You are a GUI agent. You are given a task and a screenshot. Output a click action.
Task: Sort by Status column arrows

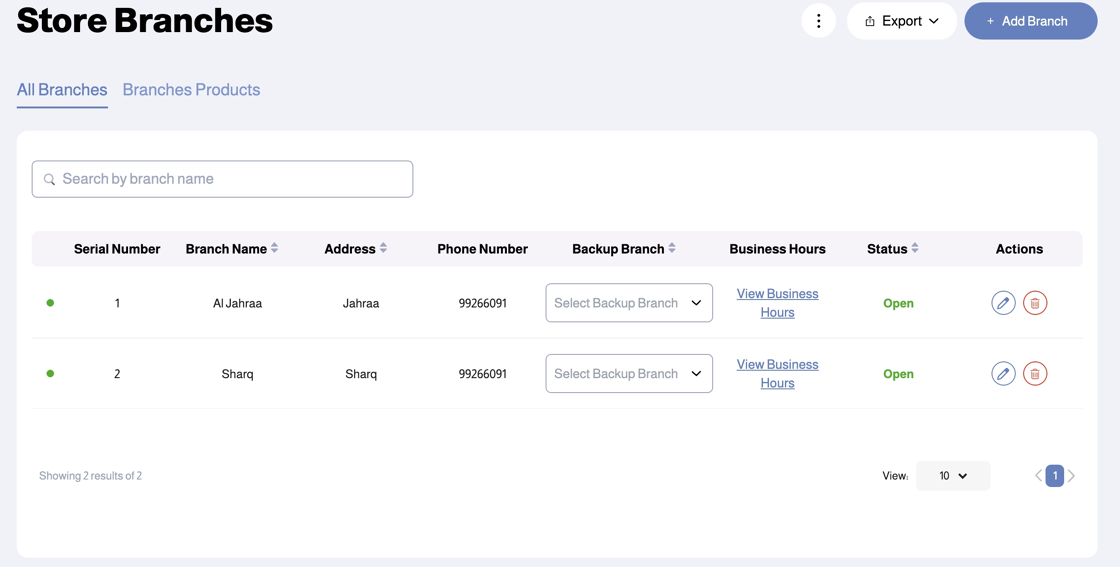[915, 248]
